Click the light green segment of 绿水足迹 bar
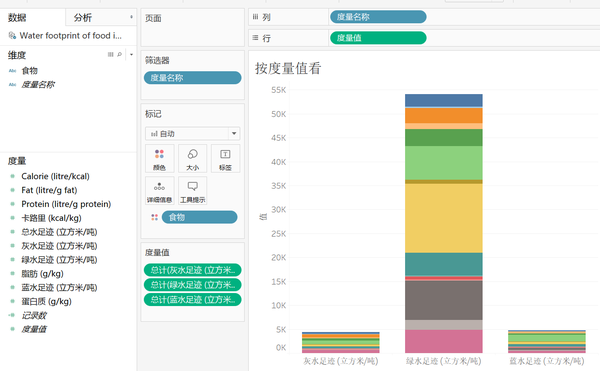The width and height of the screenshot is (600, 371). coord(444,163)
